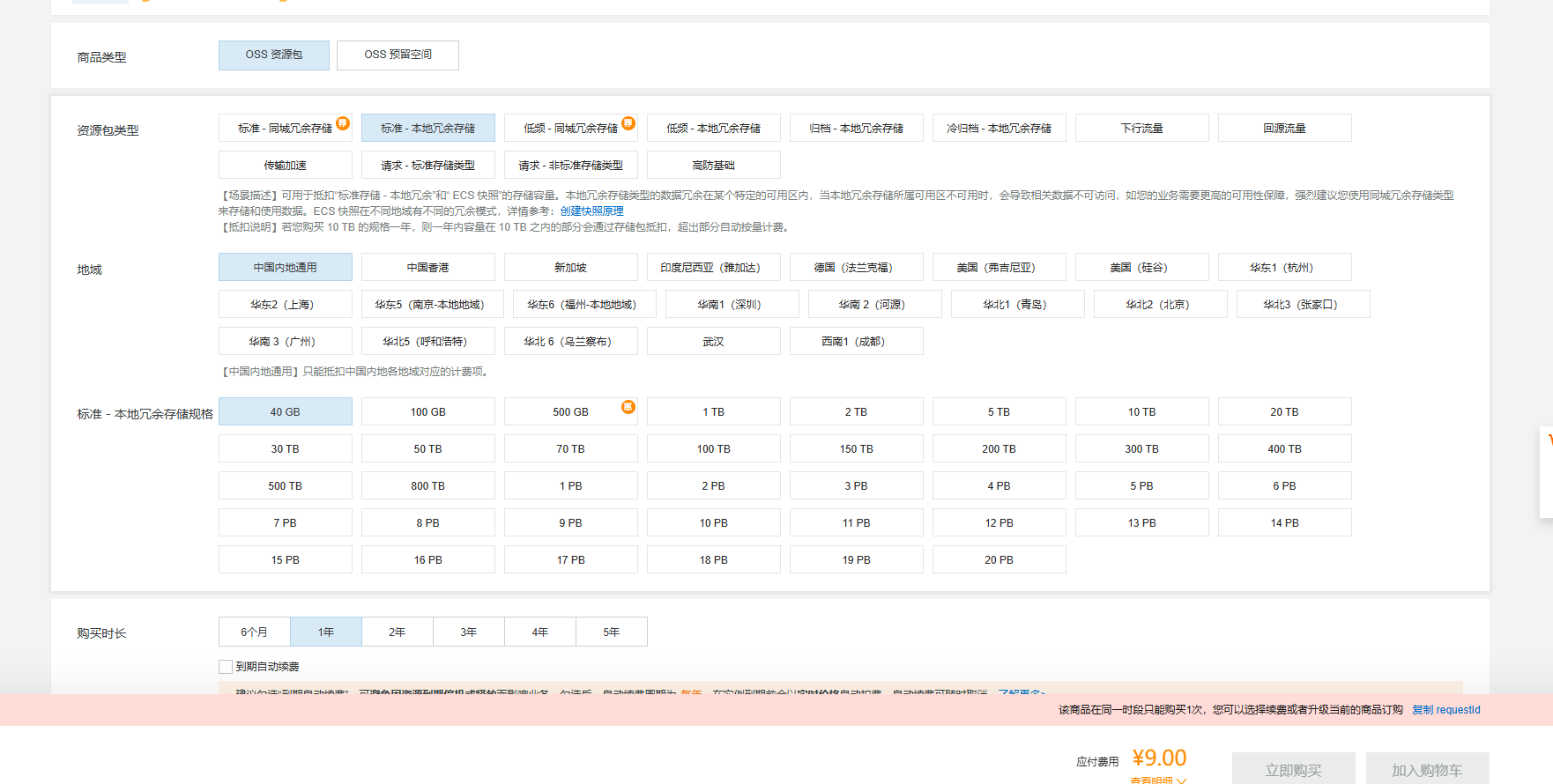
Task: Click the 加入购物车 button
Action: pyautogui.click(x=1428, y=769)
